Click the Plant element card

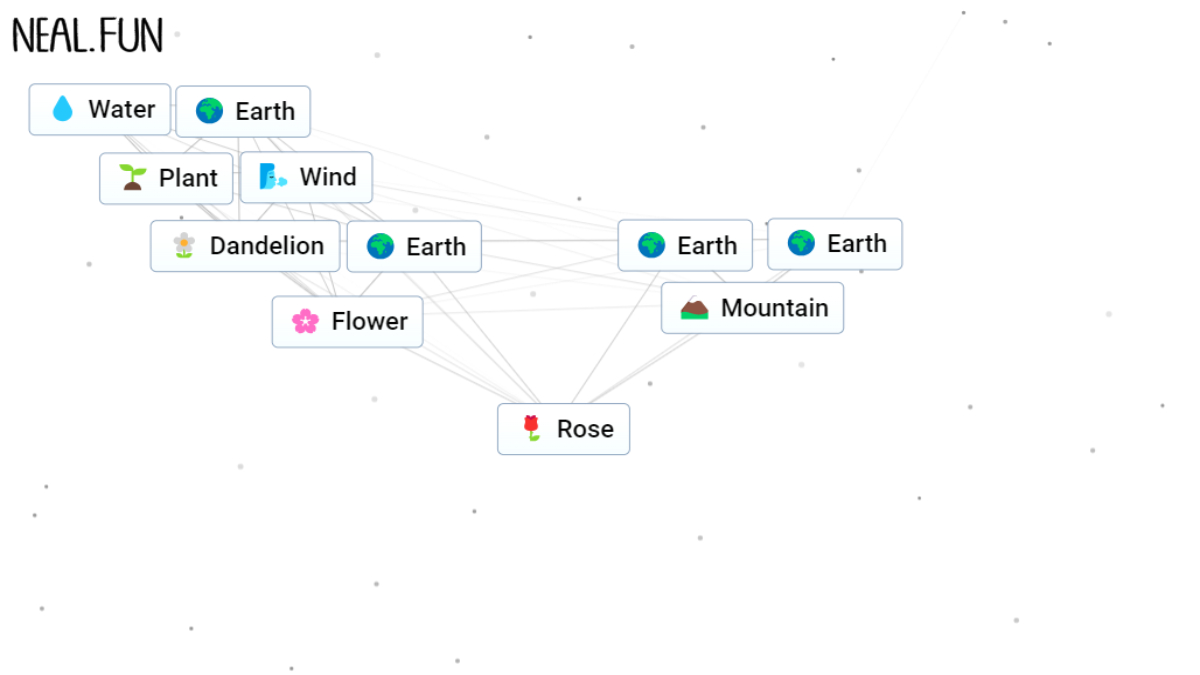pos(166,178)
